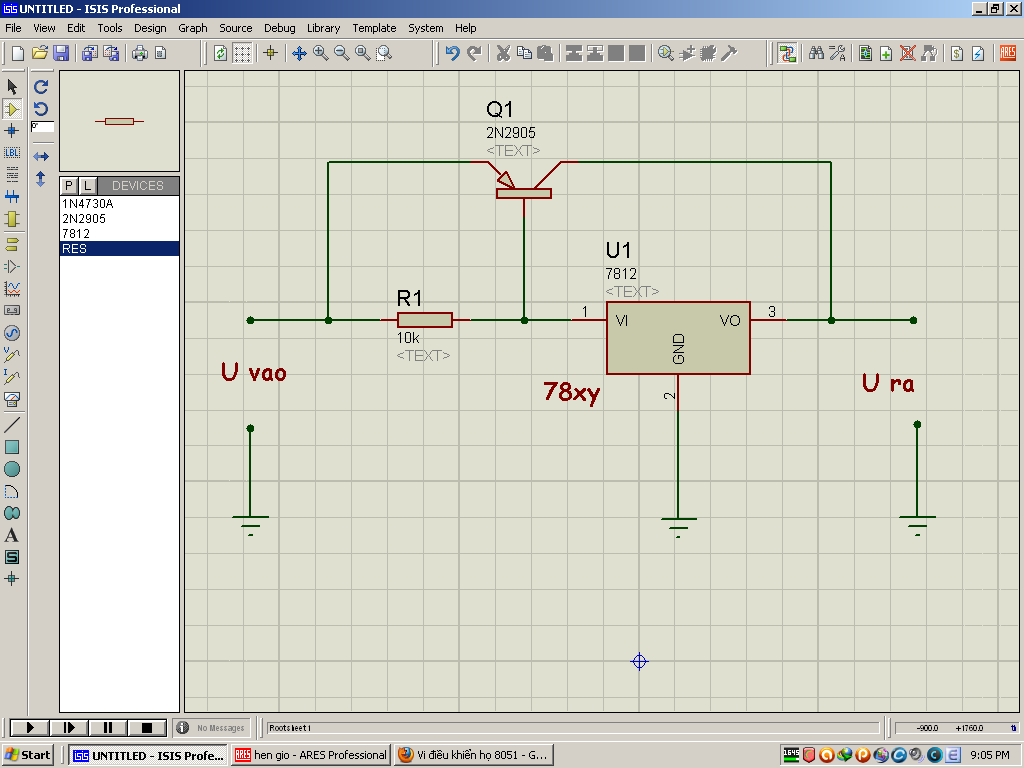
Task: Click the Wire Label mode icon
Action: (12, 153)
